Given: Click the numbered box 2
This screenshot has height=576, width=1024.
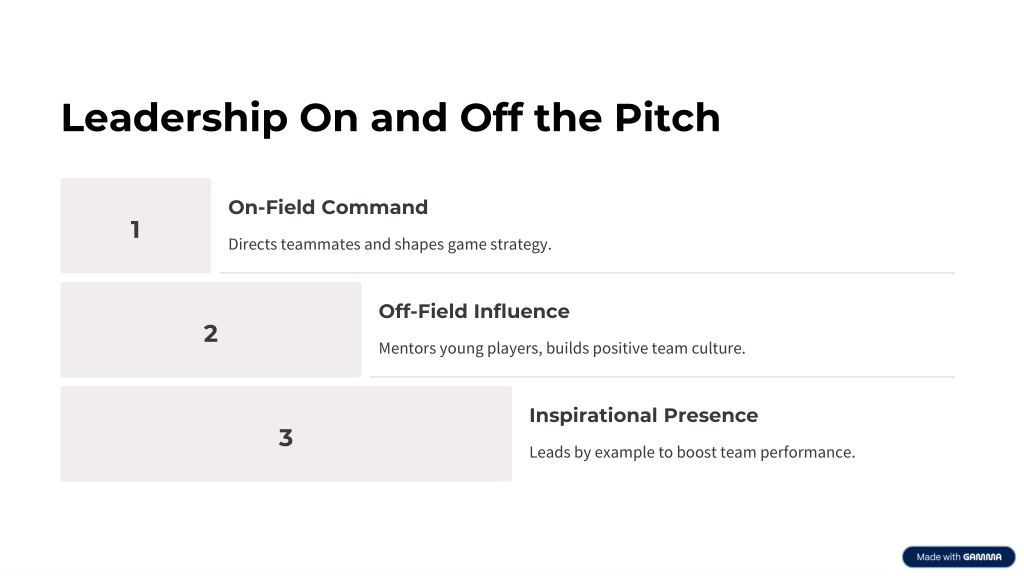Looking at the screenshot, I should coord(211,330).
